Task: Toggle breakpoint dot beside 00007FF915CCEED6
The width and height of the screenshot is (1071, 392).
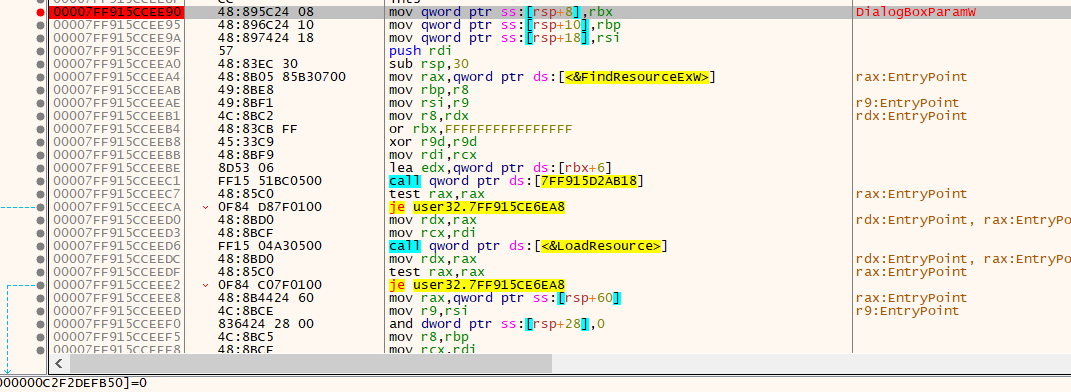Action: click(41, 246)
